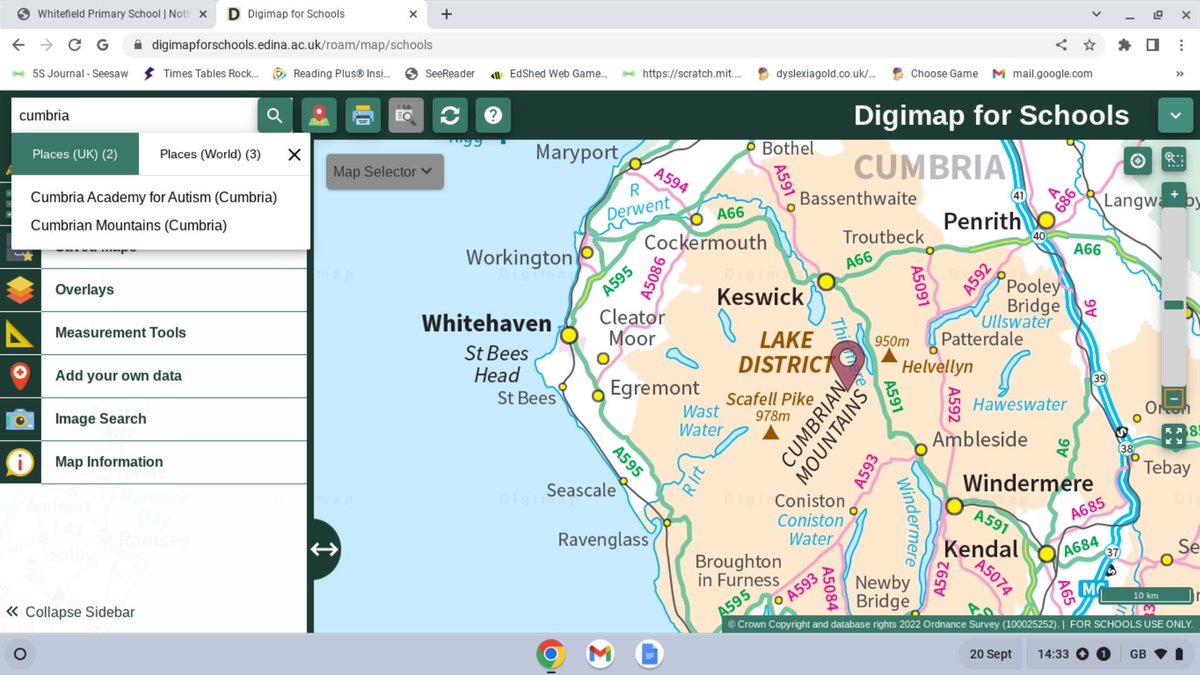The image size is (1200, 675).
Task: Select the Places (UK) (2) tab
Action: [75, 154]
